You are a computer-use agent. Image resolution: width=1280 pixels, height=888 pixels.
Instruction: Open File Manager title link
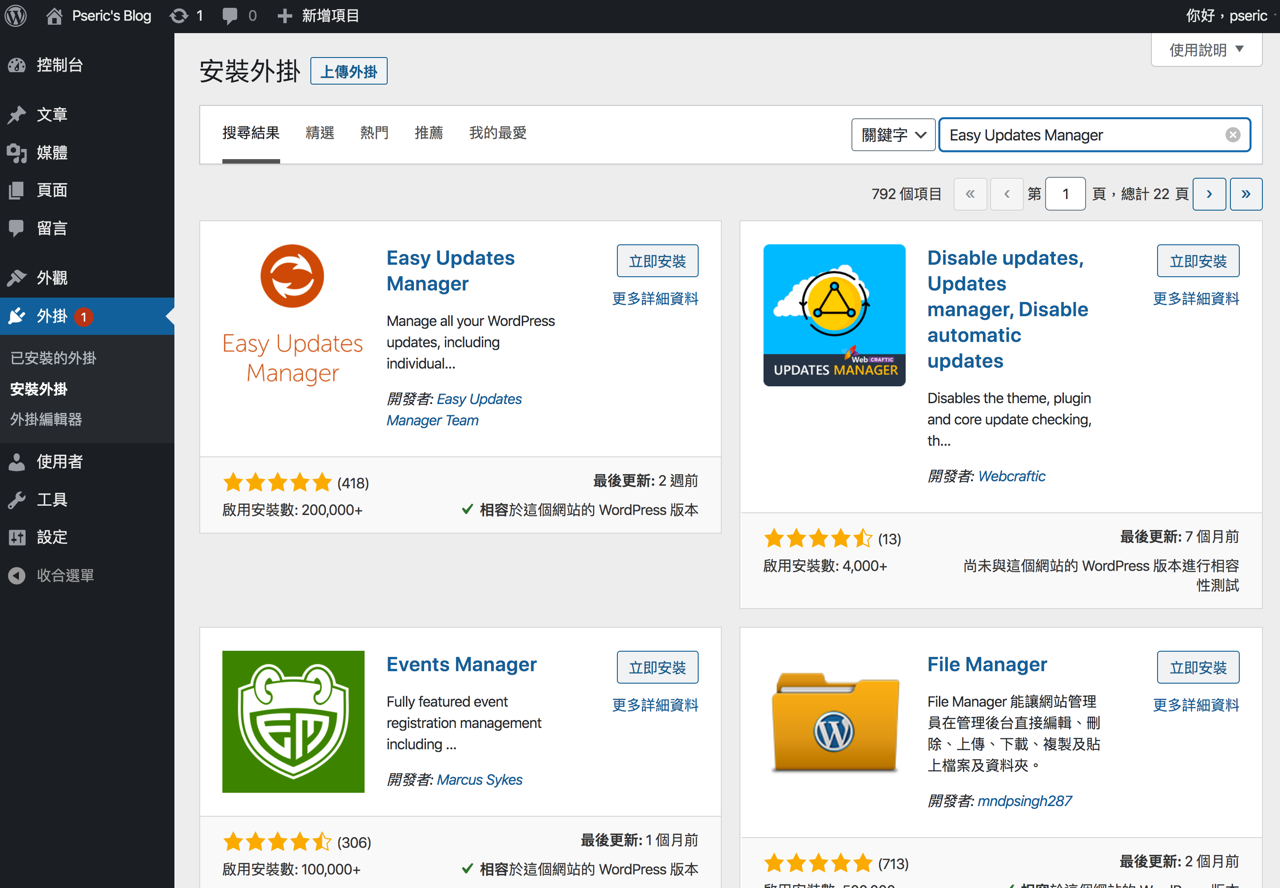pyautogui.click(x=987, y=665)
